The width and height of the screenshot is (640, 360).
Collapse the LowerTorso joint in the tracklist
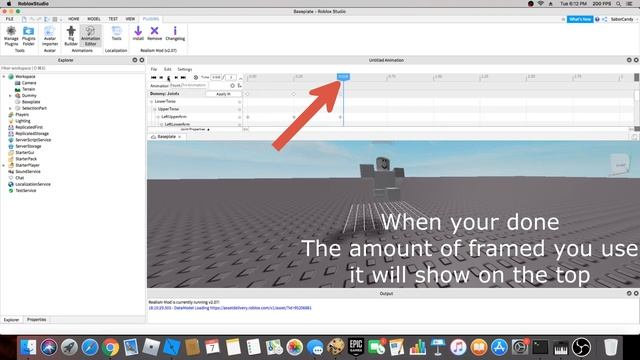pyautogui.click(x=151, y=101)
